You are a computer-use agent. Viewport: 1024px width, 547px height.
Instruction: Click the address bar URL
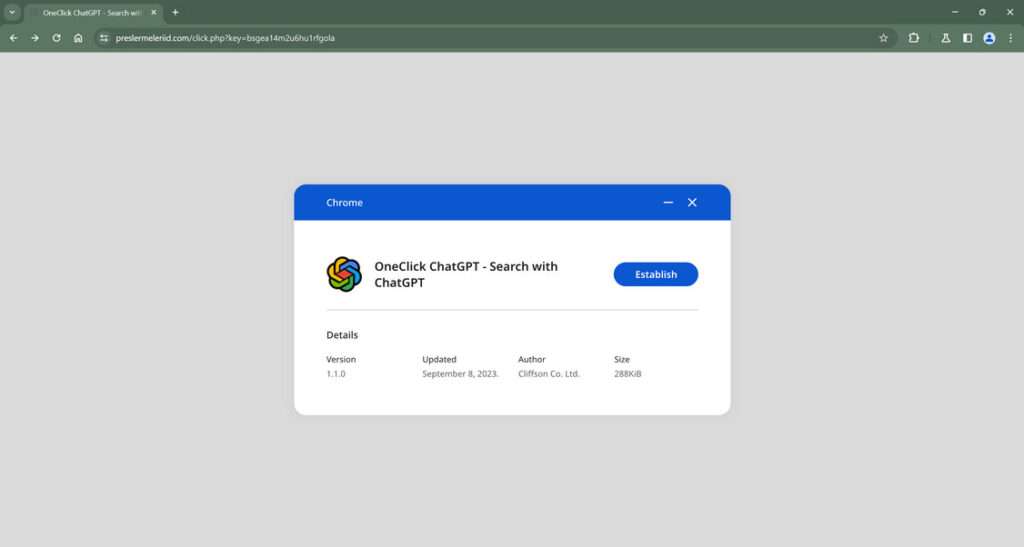pos(225,38)
